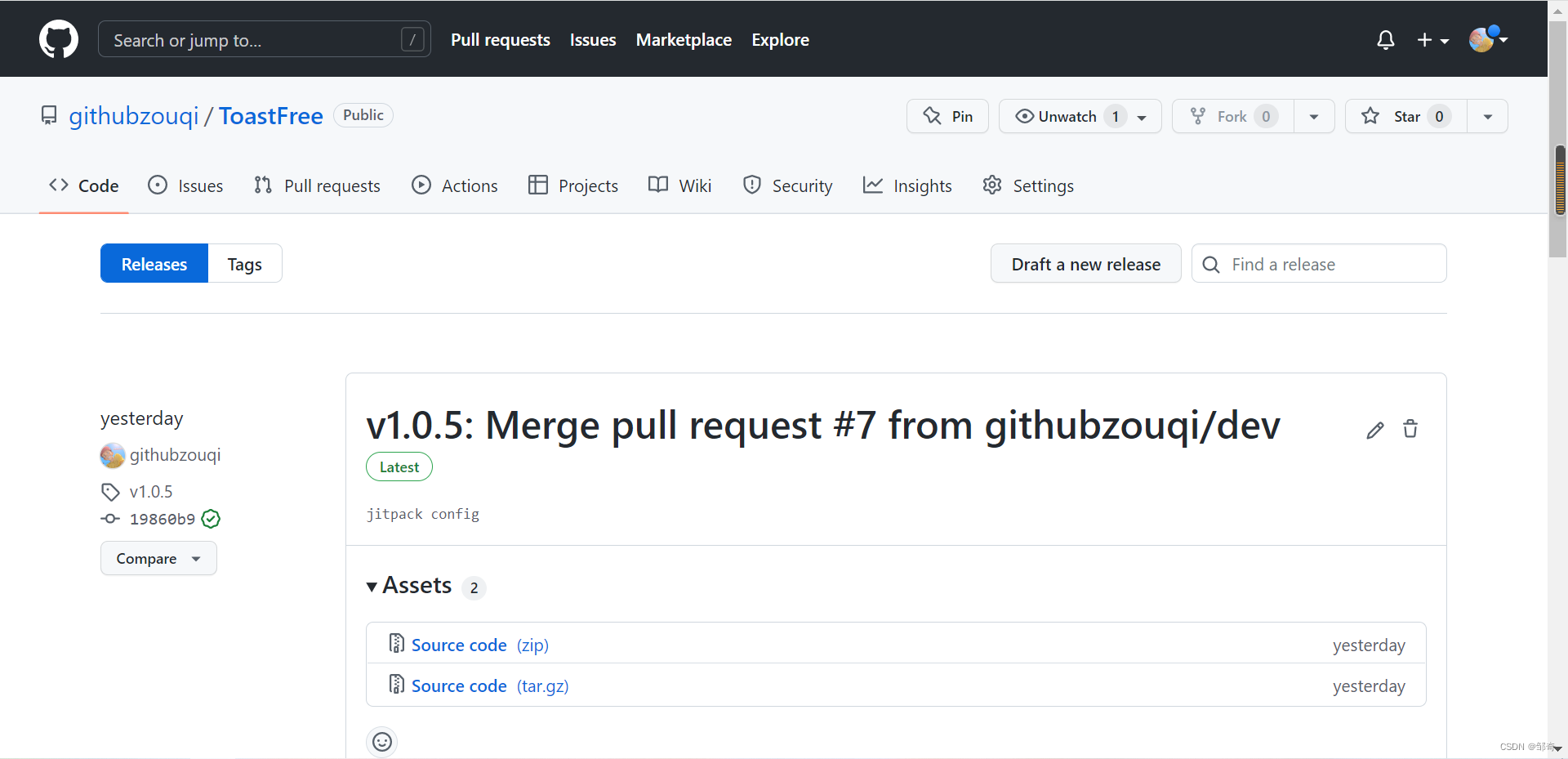Open the ToastFree repository link
This screenshot has height=759, width=1568.
coord(271,116)
